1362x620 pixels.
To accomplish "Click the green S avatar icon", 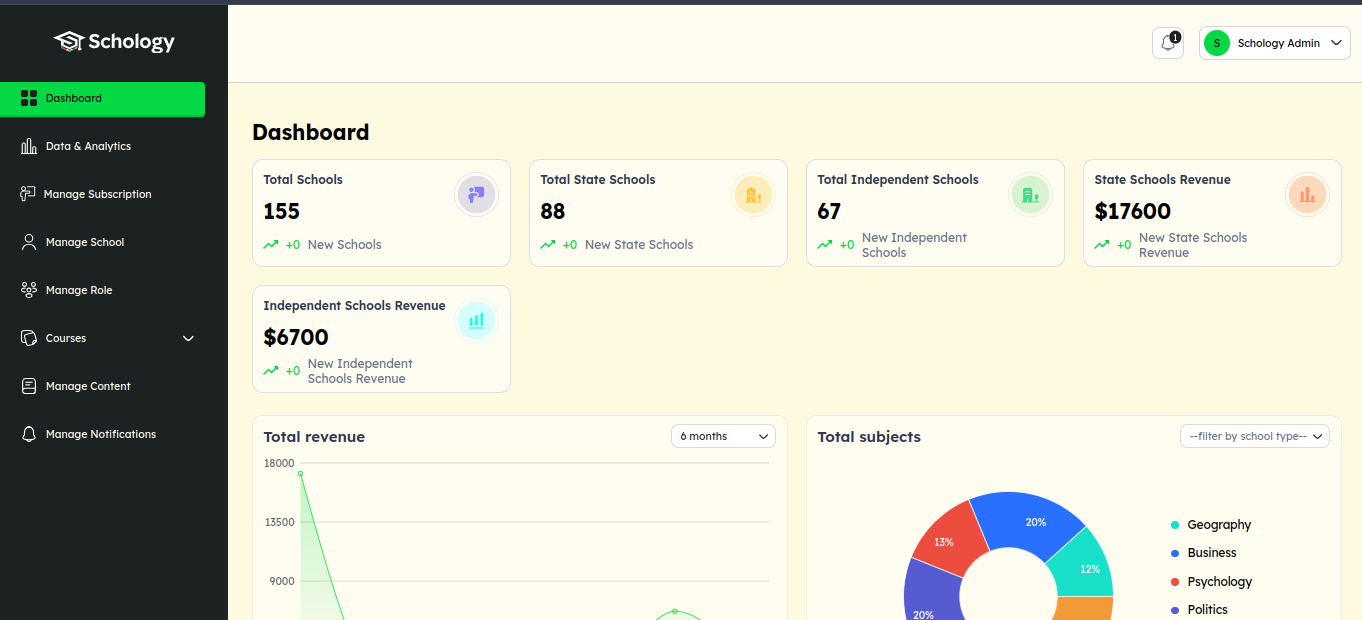I will point(1217,43).
